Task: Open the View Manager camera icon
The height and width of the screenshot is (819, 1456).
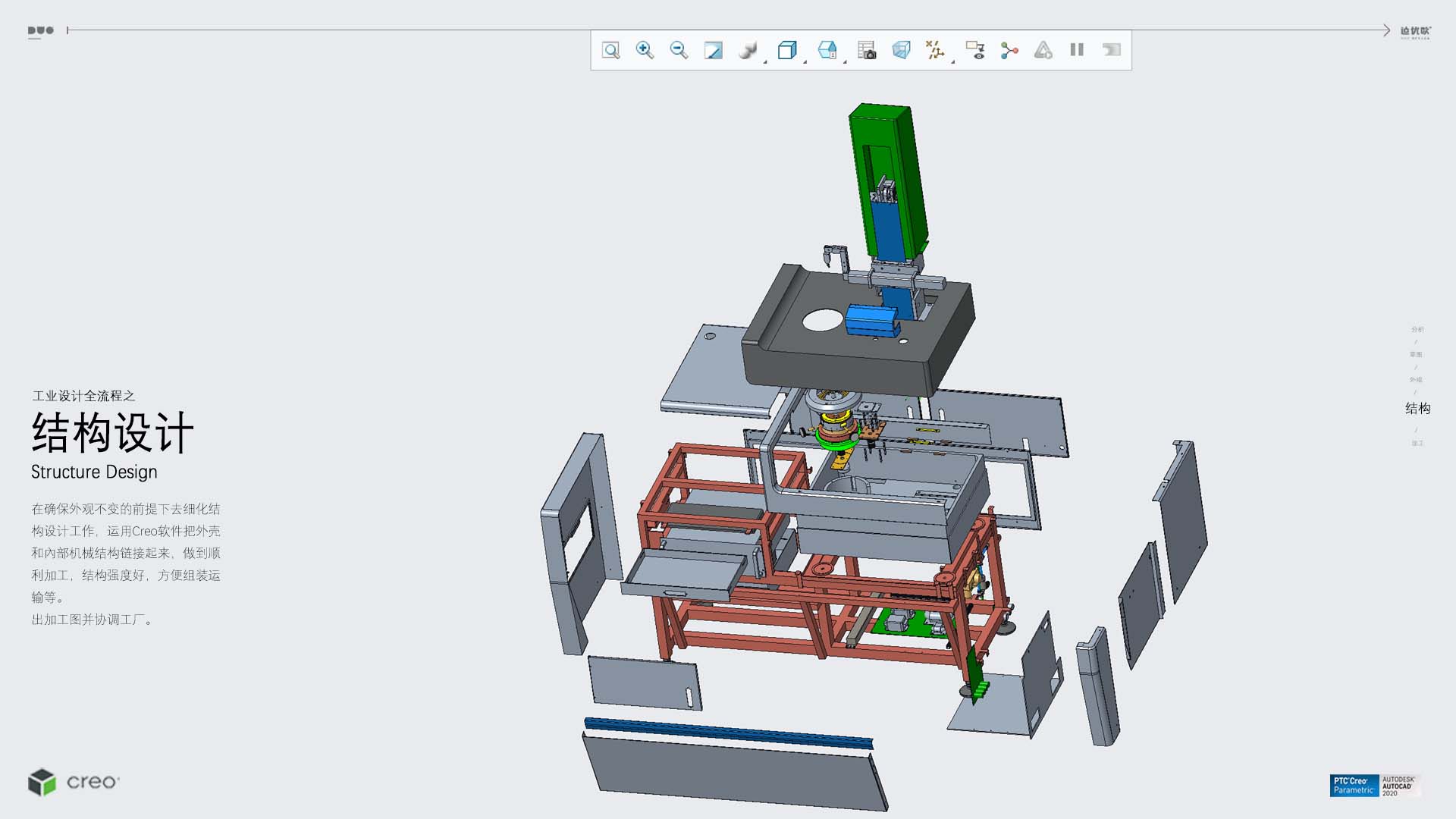Action: coord(866,50)
